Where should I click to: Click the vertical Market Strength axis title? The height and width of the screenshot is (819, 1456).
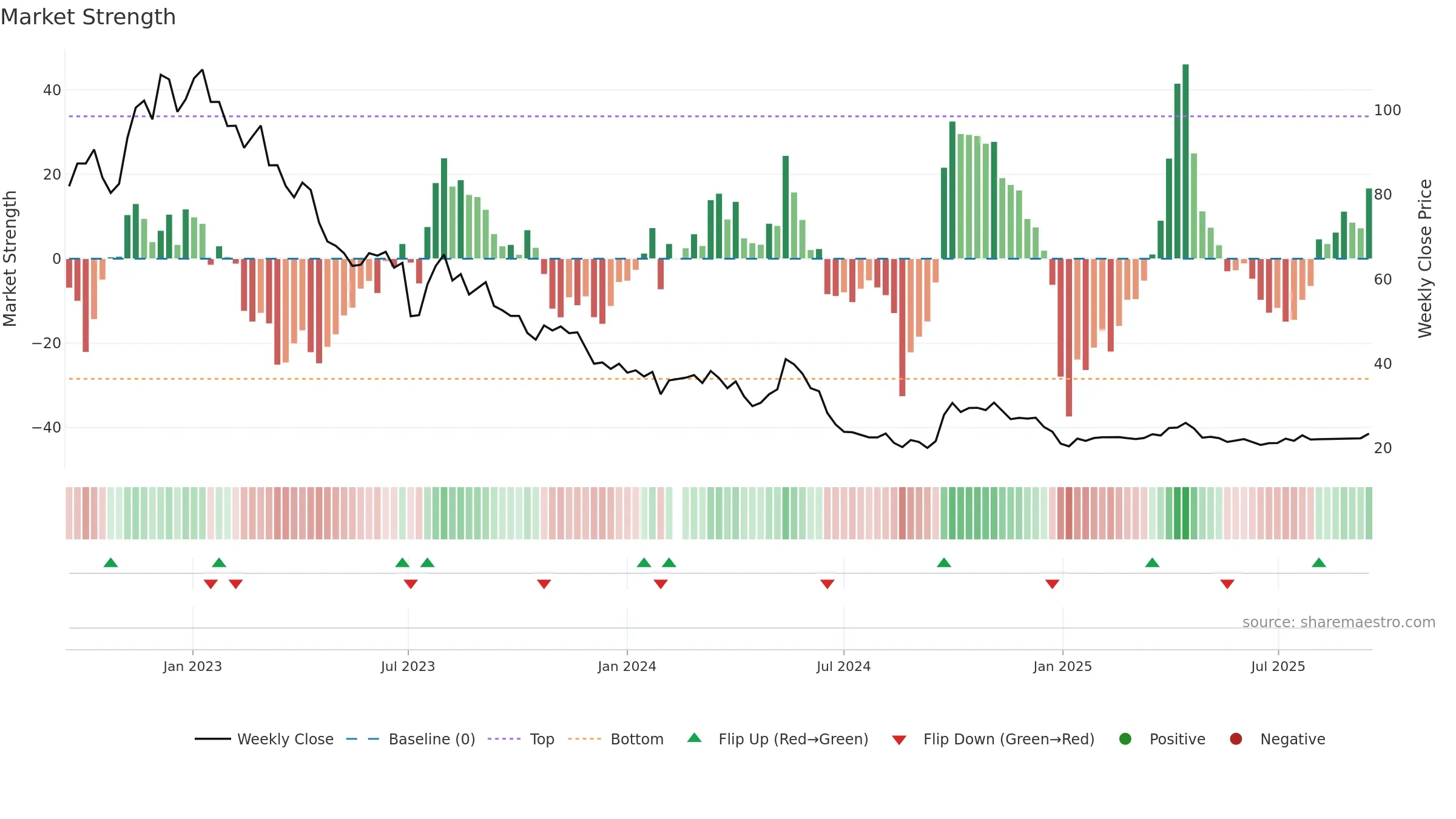[x=10, y=258]
